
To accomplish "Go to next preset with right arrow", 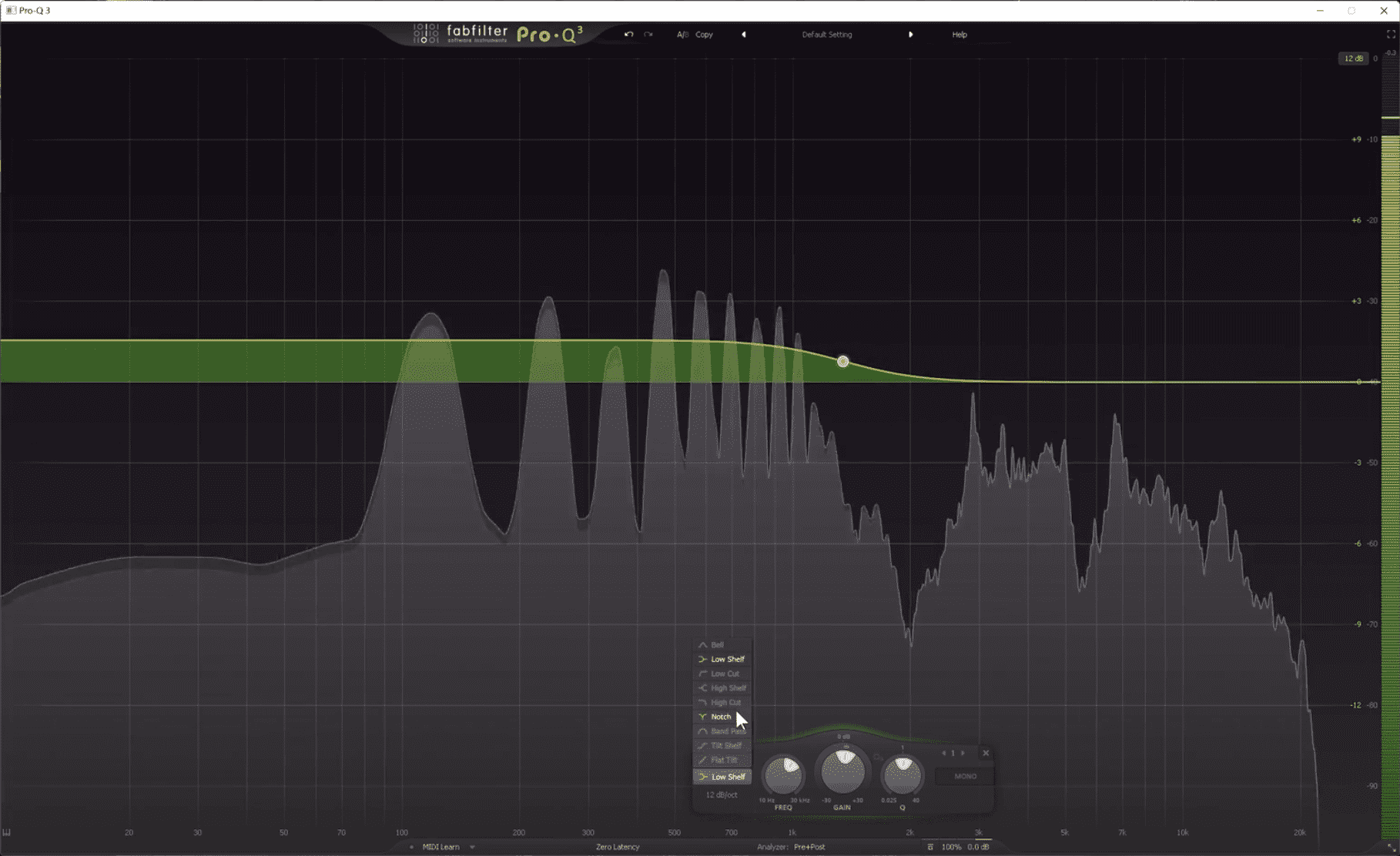I will point(910,35).
